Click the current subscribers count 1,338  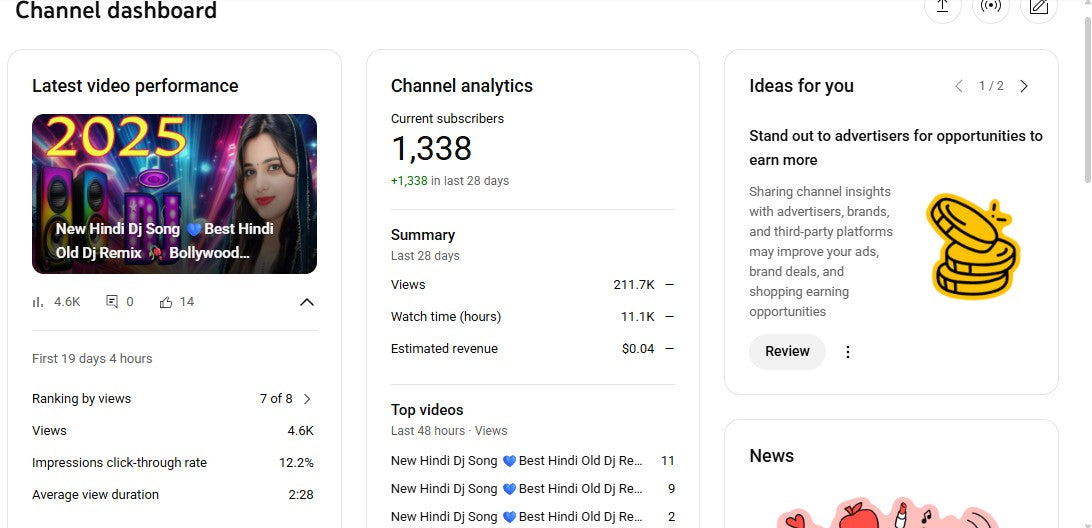(x=431, y=149)
